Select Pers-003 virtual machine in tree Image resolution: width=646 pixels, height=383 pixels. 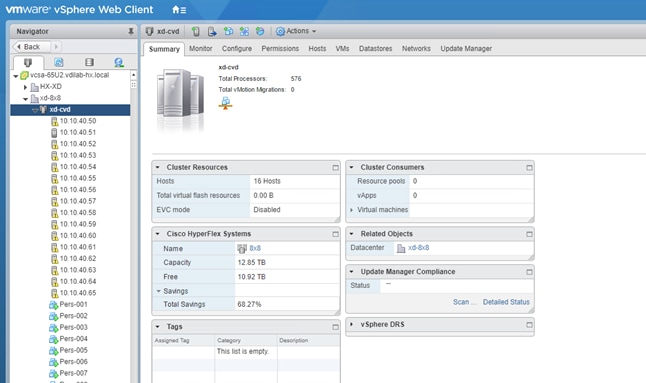pos(73,327)
